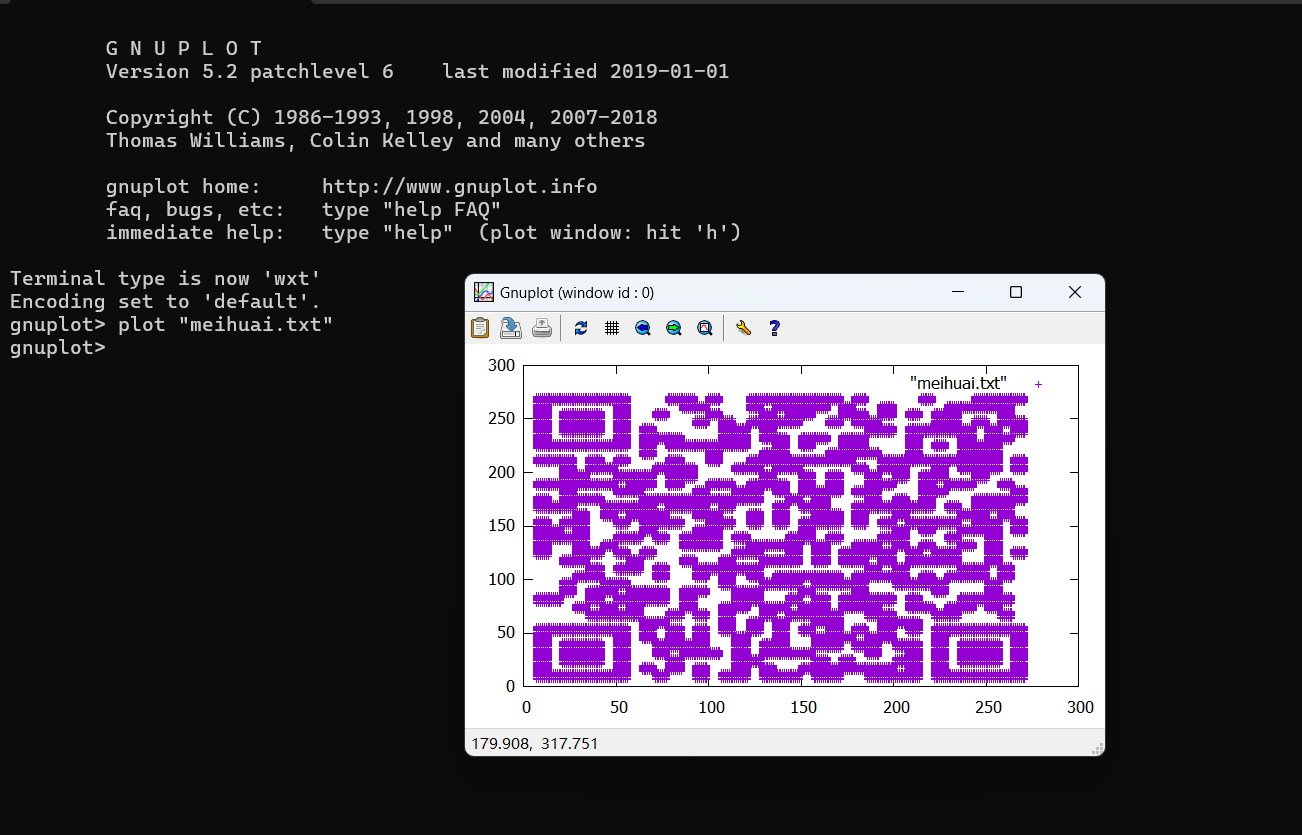
Task: Click the "Encoding set to 'default'." line
Action: tap(165, 302)
